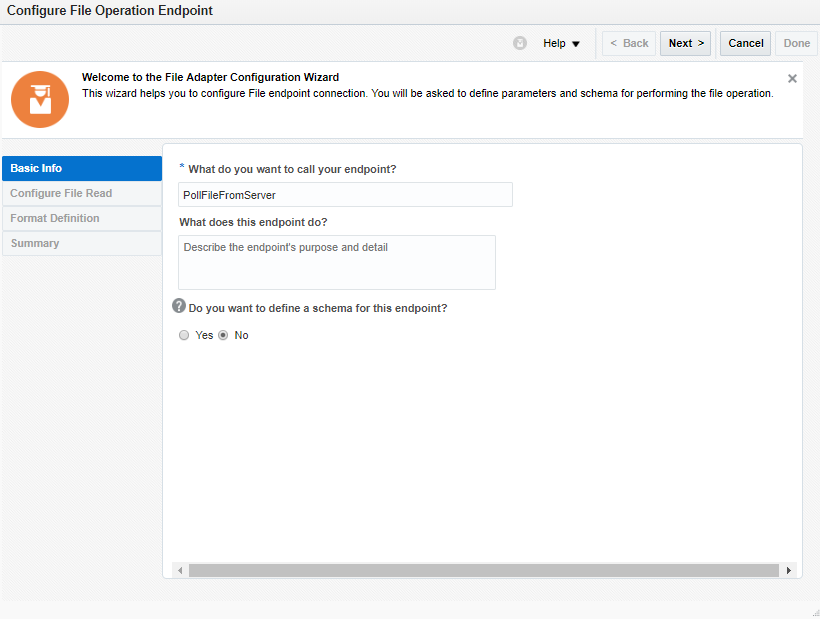Screen dimensions: 820x619
Task: Click the orange File Adapter wizard icon
Action: [40, 99]
